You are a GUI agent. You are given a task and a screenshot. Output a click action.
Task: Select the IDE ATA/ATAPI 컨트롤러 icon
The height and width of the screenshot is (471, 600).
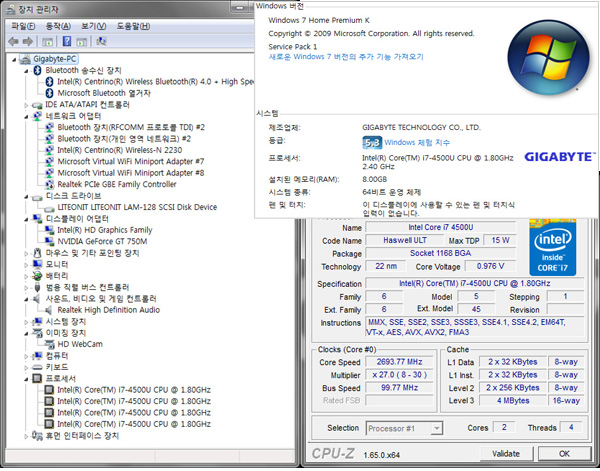point(37,105)
